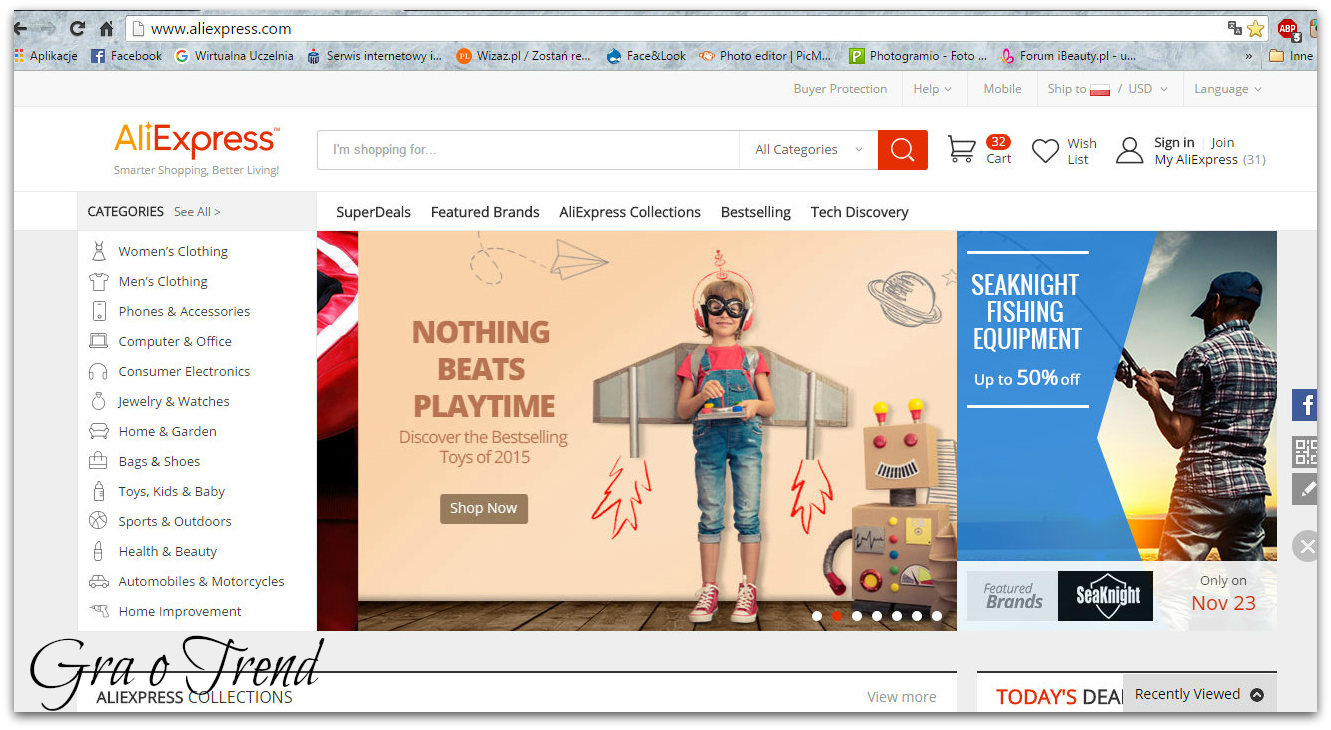Click the Sign in link
The image size is (1331, 730).
pos(1174,143)
